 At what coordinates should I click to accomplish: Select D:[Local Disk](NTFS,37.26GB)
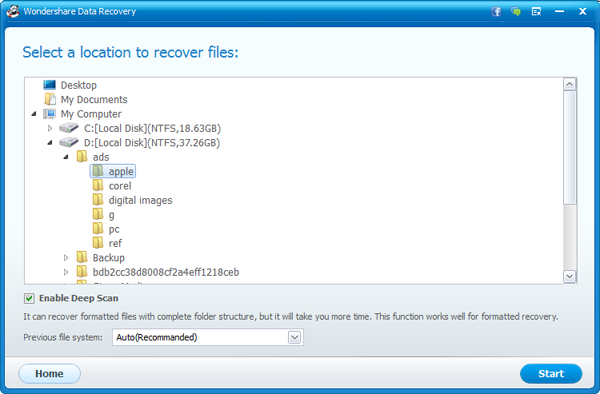pyautogui.click(x=152, y=143)
